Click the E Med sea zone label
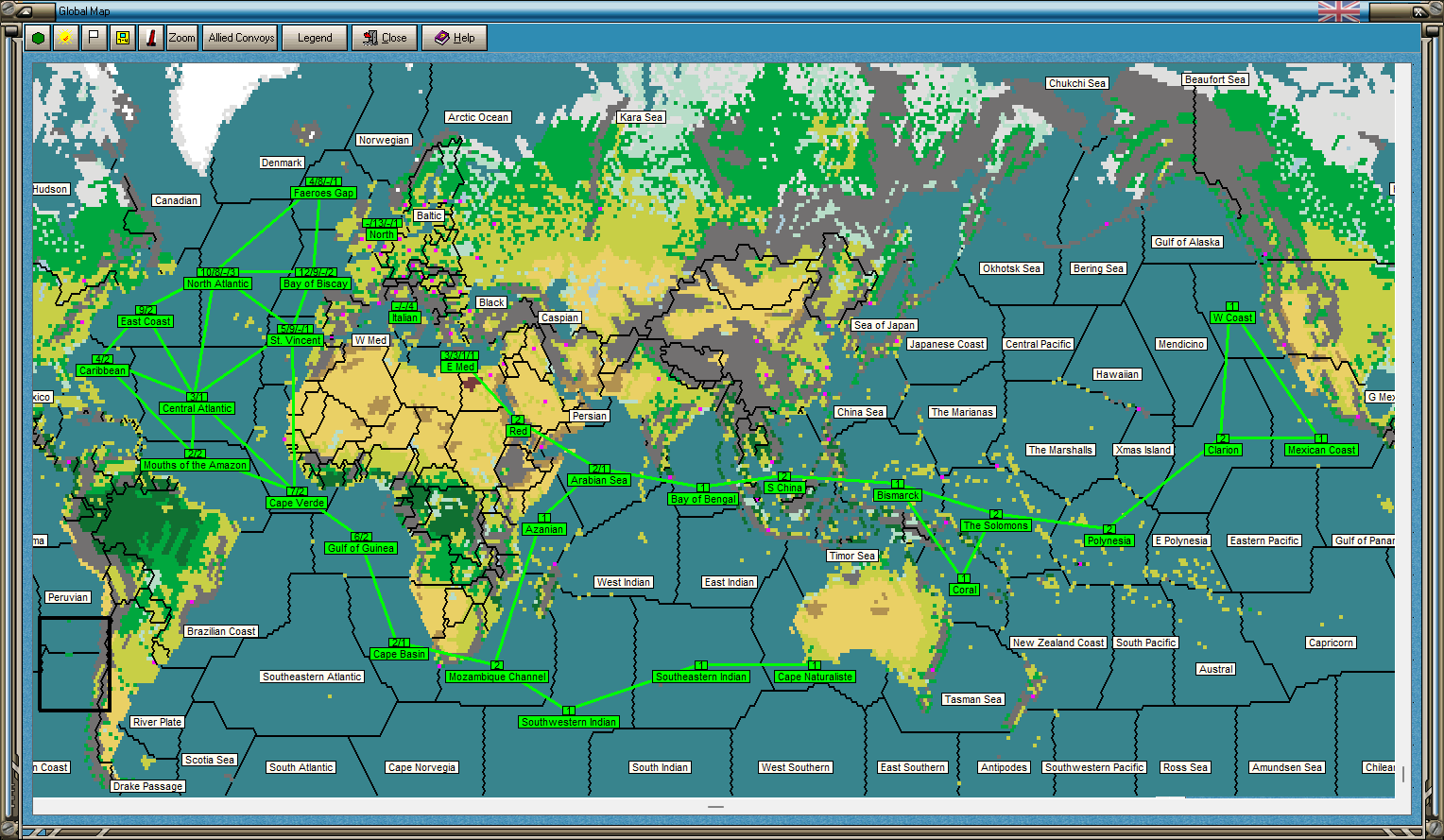The image size is (1444, 840). (x=460, y=367)
